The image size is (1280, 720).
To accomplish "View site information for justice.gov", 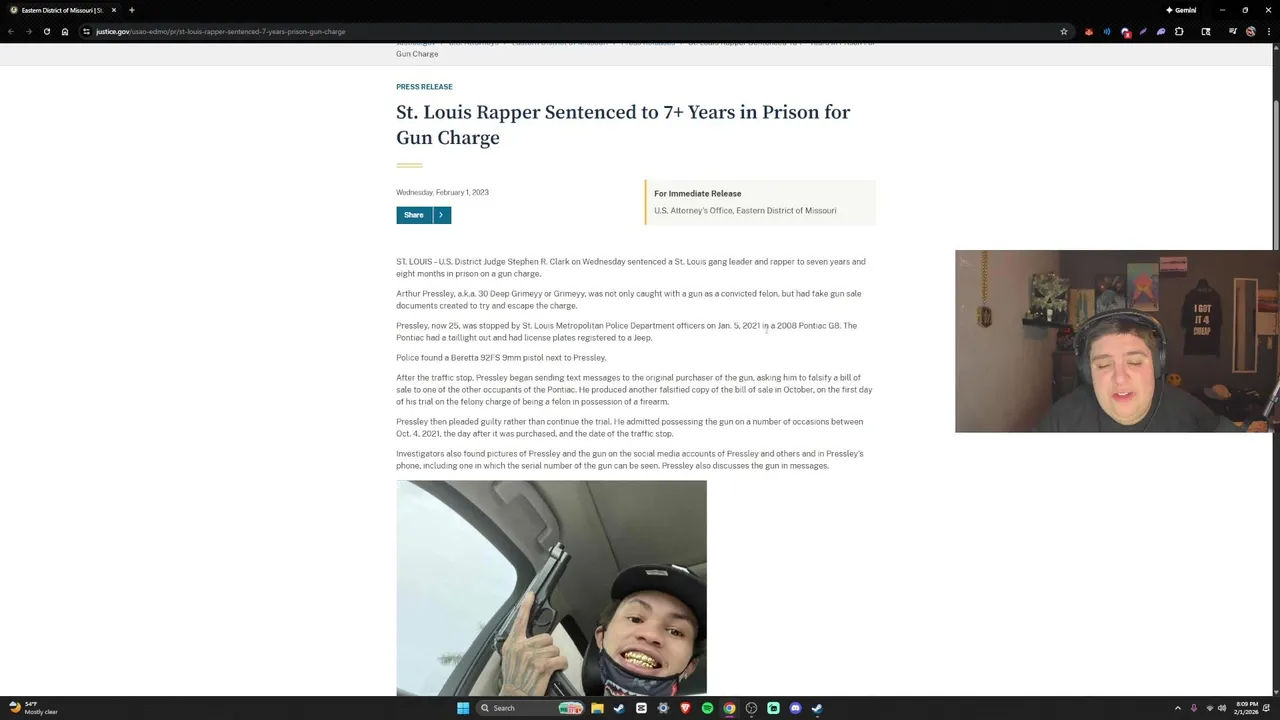I will [x=86, y=31].
